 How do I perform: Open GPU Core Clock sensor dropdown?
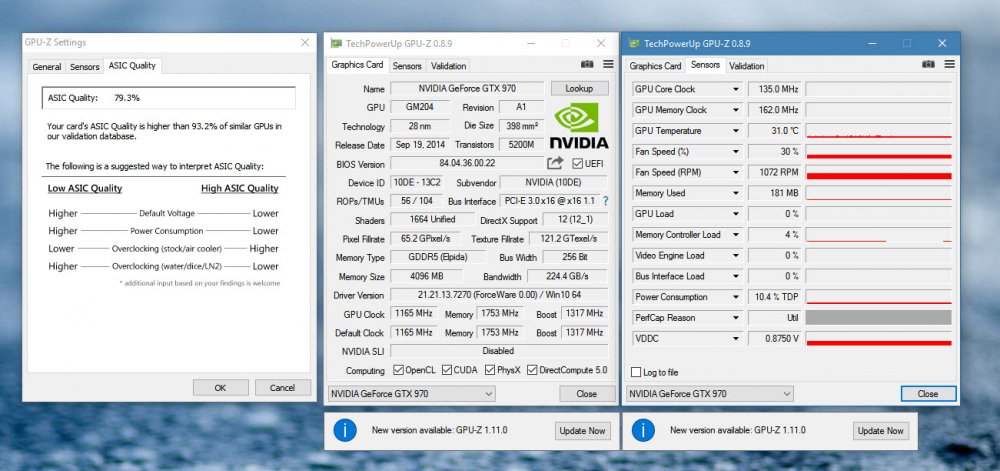coord(736,89)
